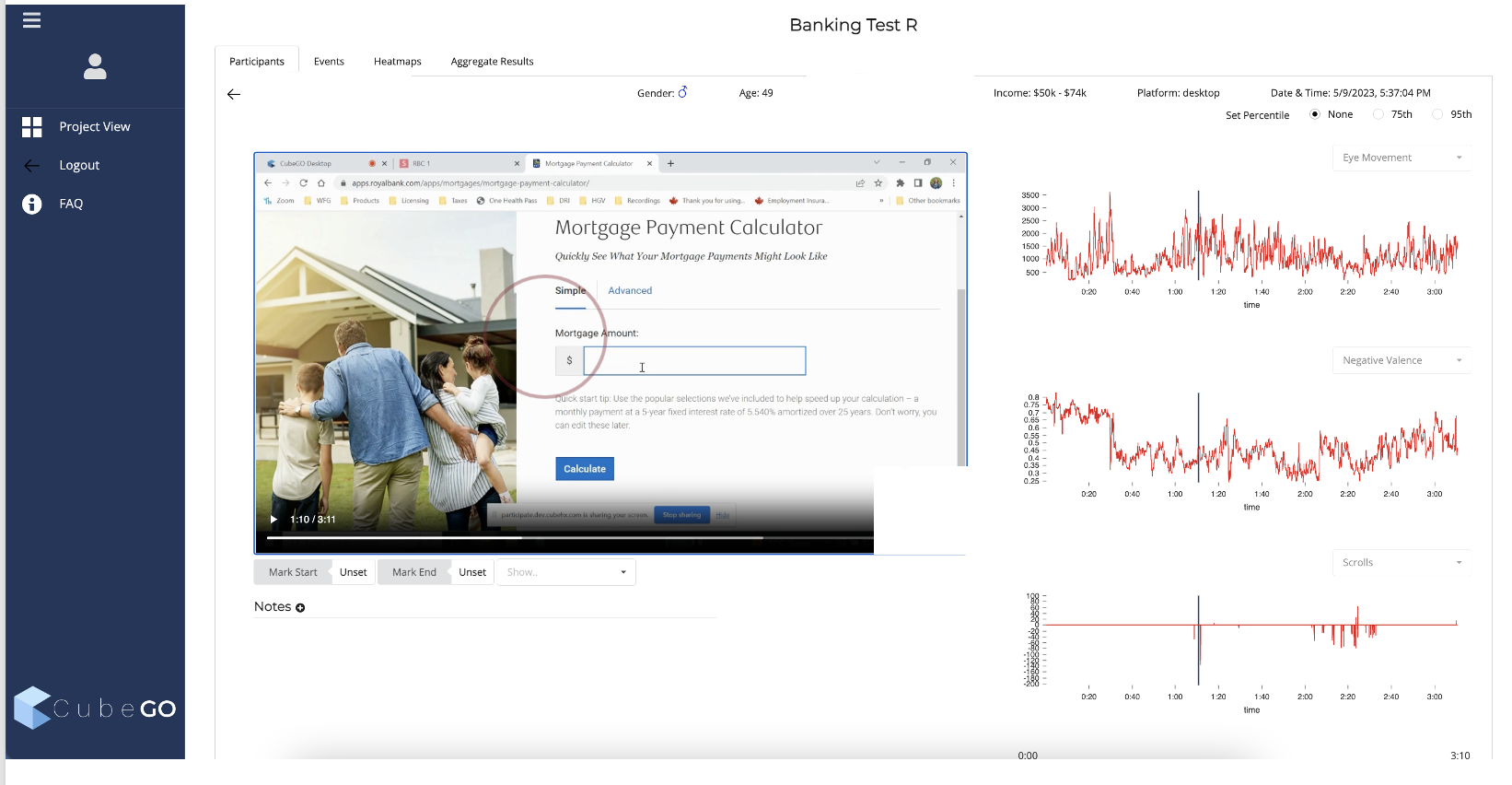Viewport: 1512px width, 785px height.
Task: Click the Logout arrow icon
Action: (32, 166)
